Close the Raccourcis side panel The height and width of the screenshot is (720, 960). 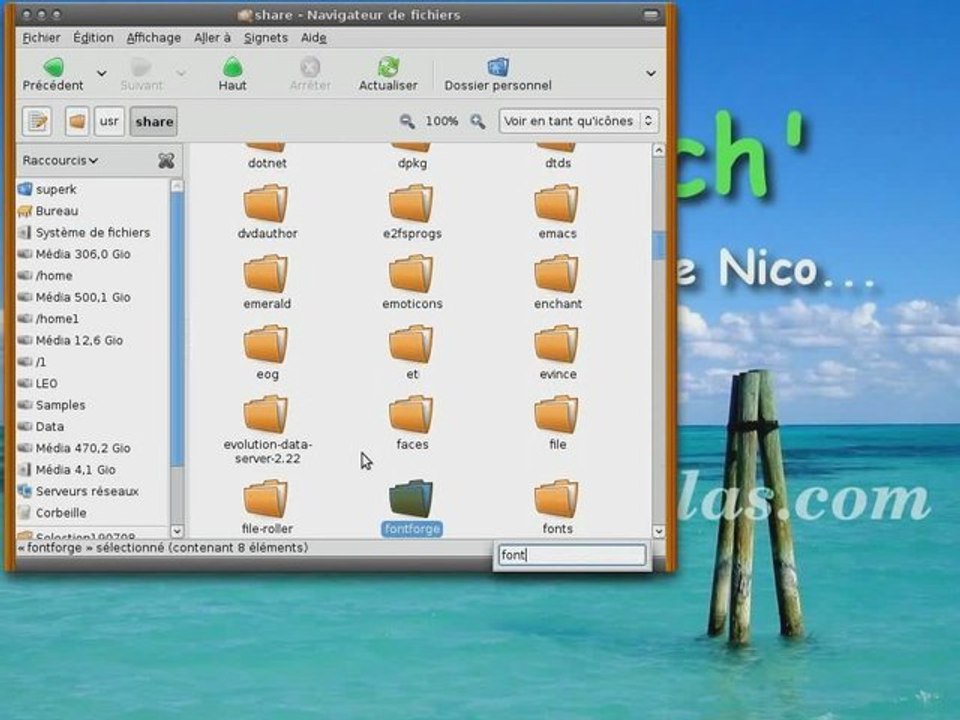(166, 161)
